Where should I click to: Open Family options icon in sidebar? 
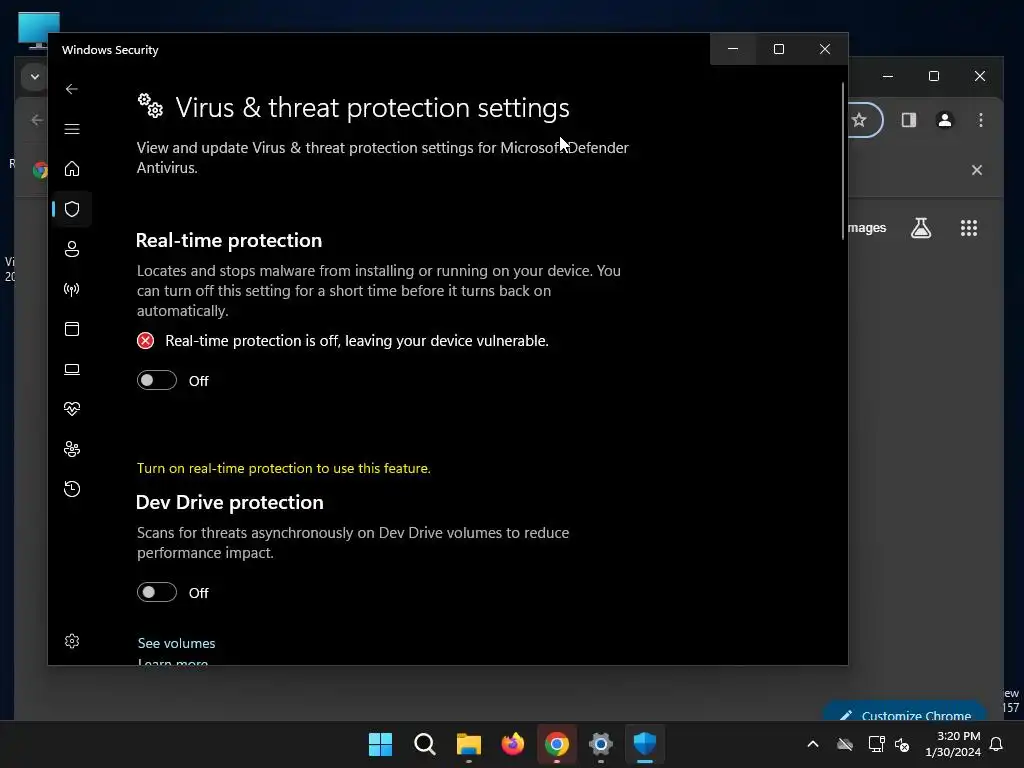coord(72,449)
